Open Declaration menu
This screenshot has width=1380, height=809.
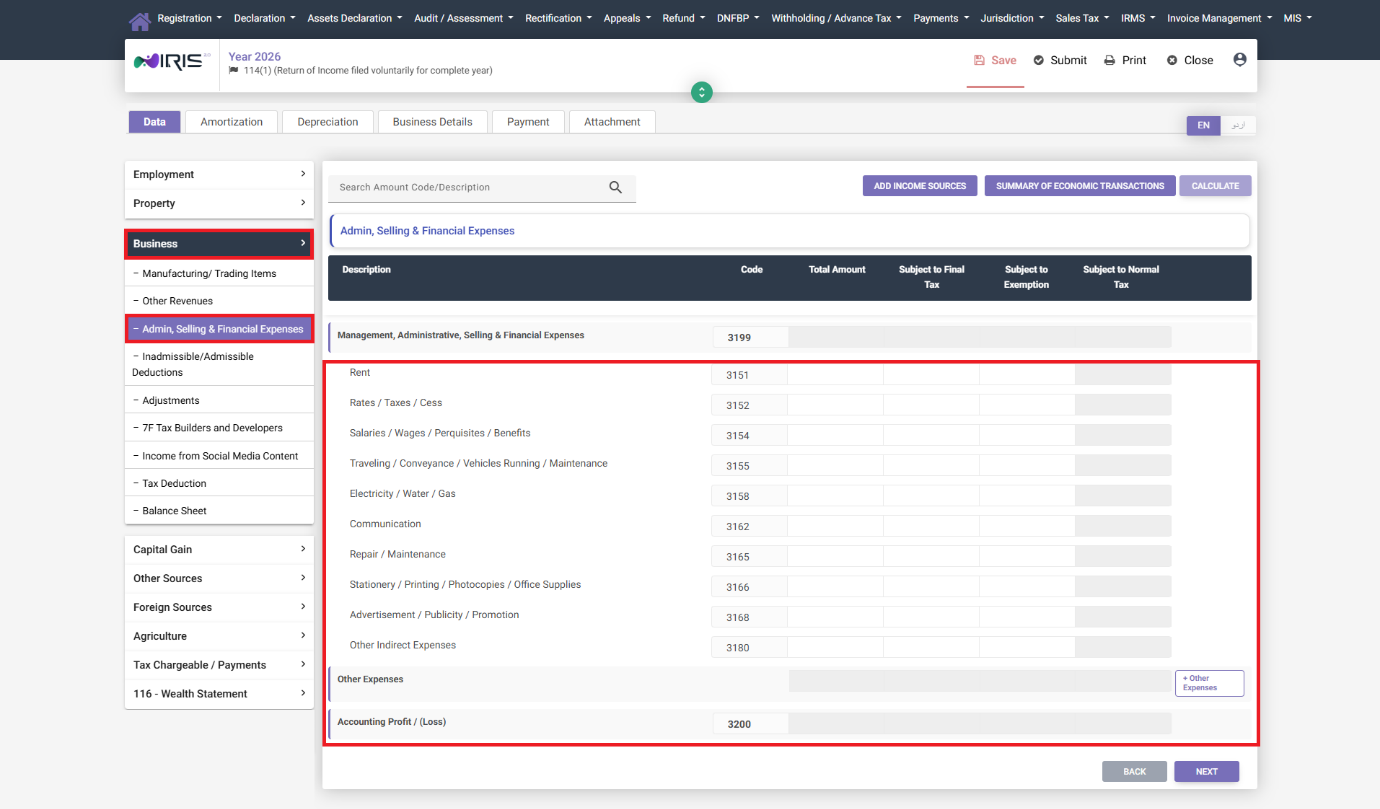tap(264, 18)
